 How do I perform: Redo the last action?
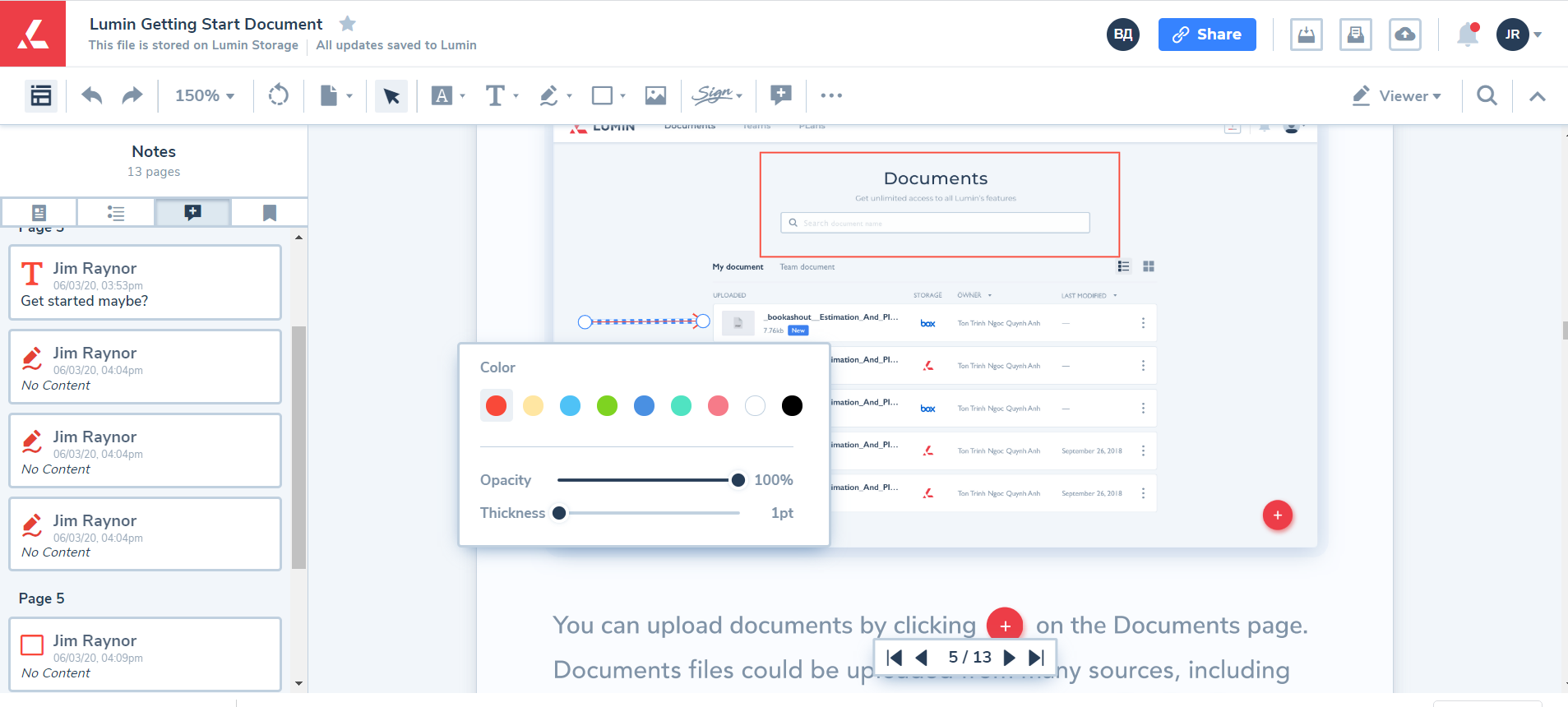[x=132, y=96]
